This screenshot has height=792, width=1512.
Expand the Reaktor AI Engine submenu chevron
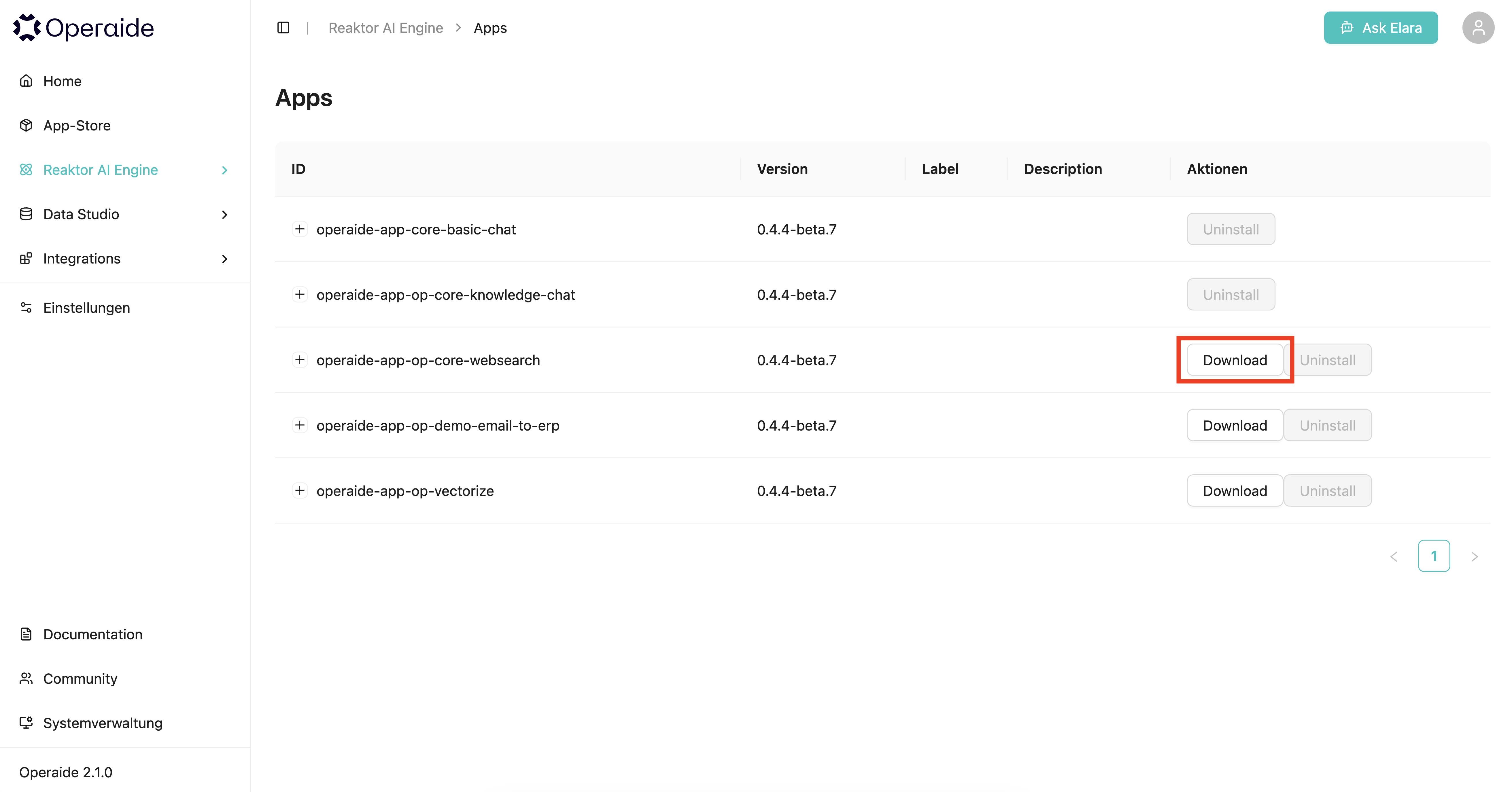[224, 170]
